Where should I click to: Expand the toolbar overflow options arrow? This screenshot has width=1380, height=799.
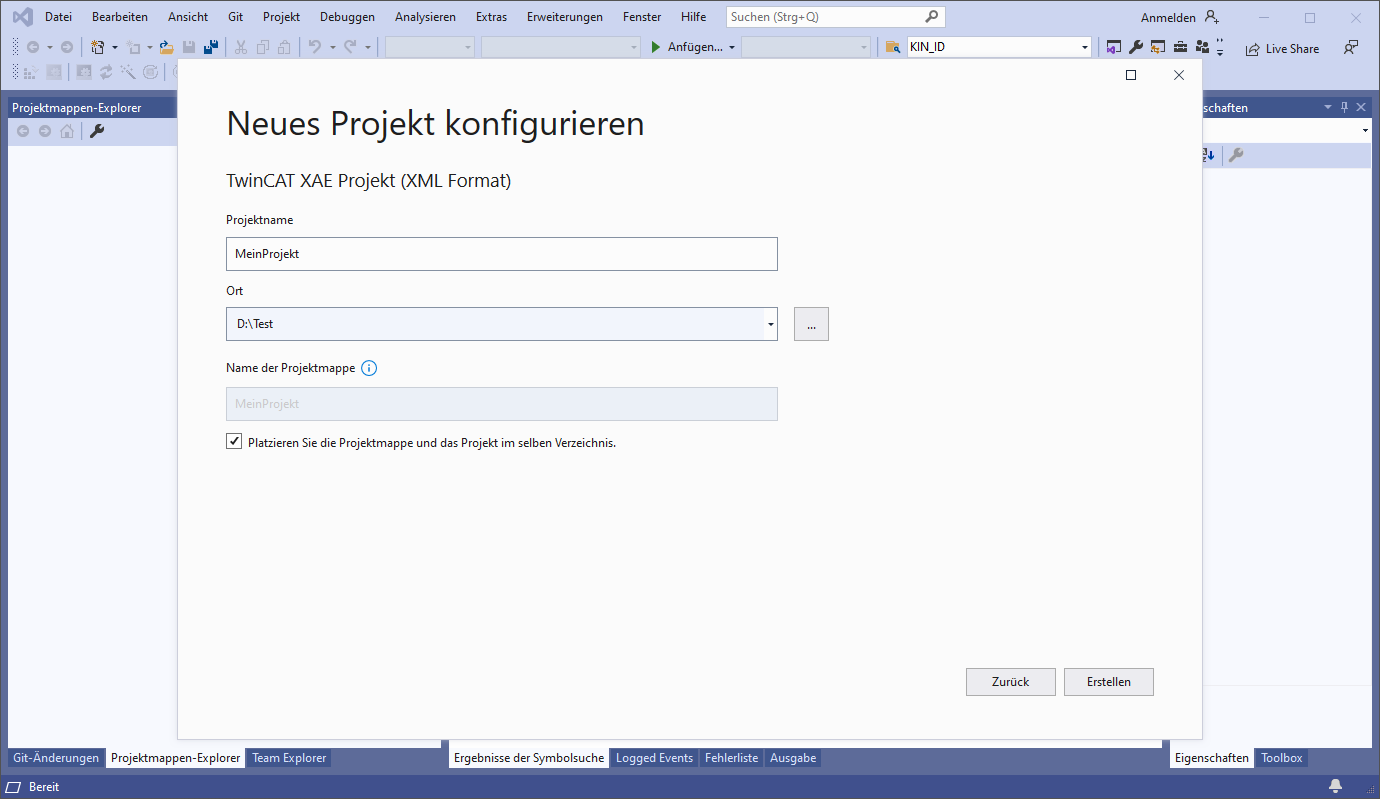click(x=1220, y=48)
